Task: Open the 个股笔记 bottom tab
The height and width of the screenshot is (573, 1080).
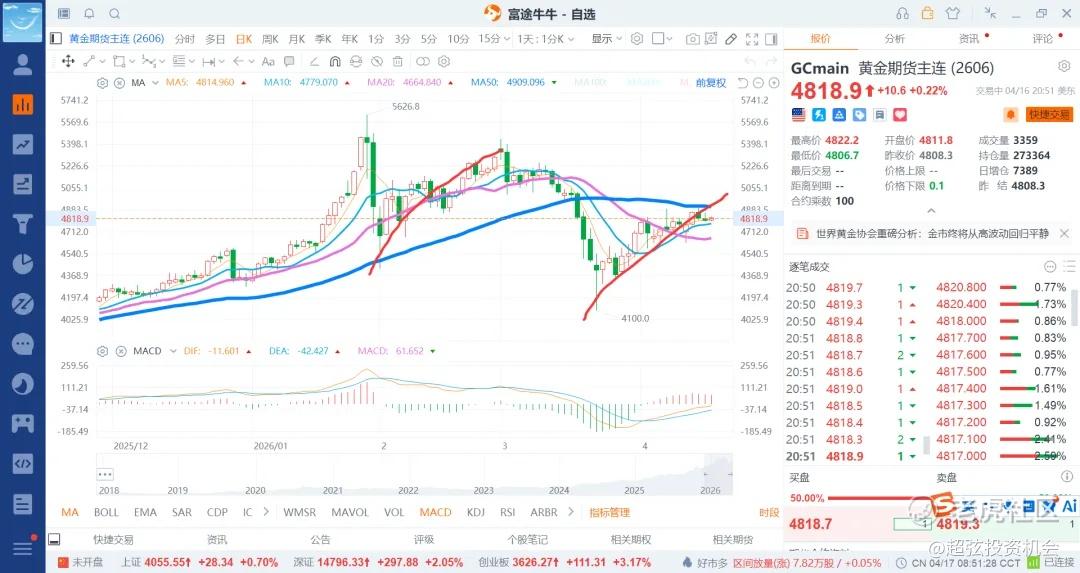Action: (528, 540)
